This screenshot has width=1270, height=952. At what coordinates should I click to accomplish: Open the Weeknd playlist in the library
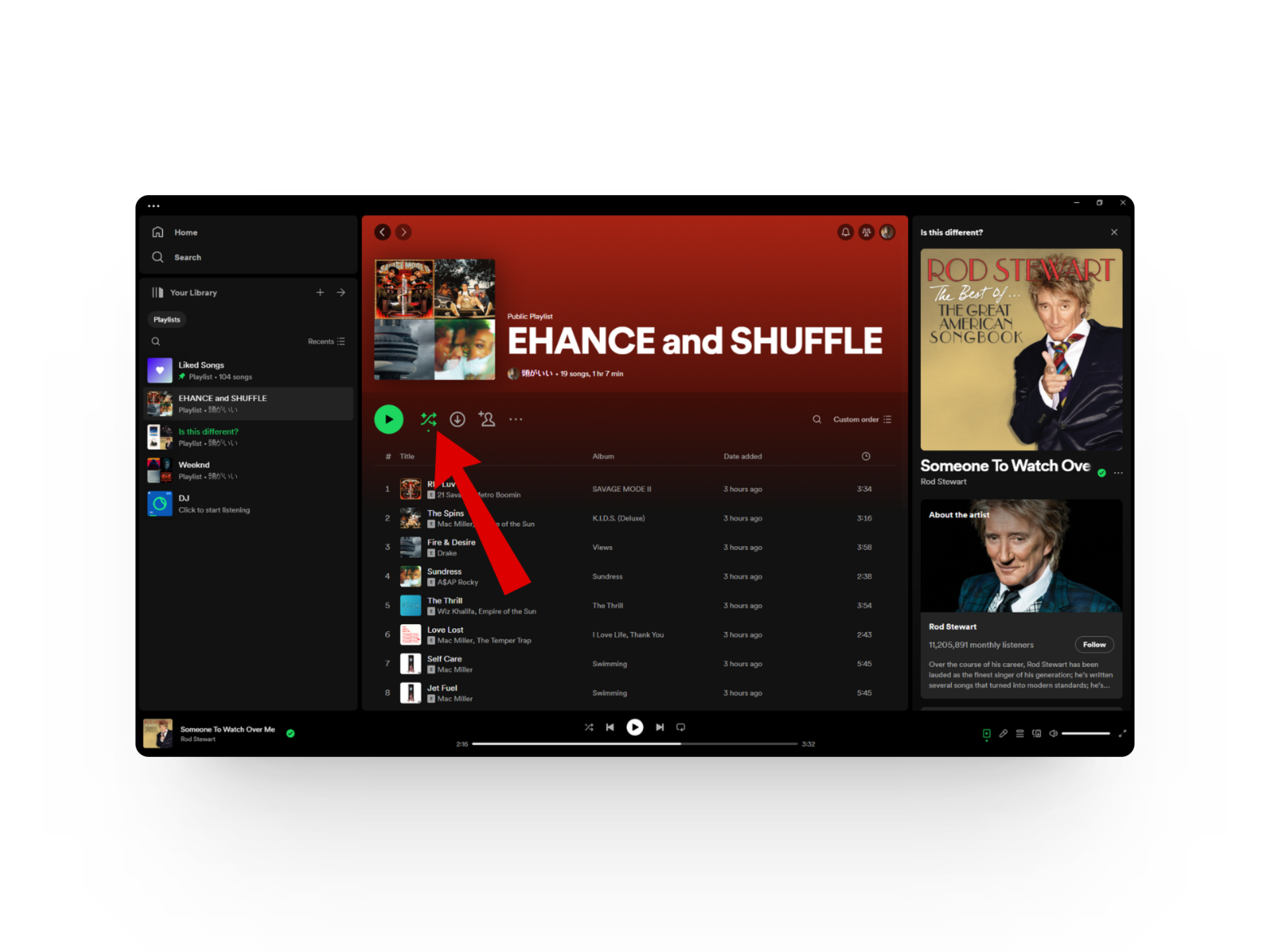click(194, 470)
